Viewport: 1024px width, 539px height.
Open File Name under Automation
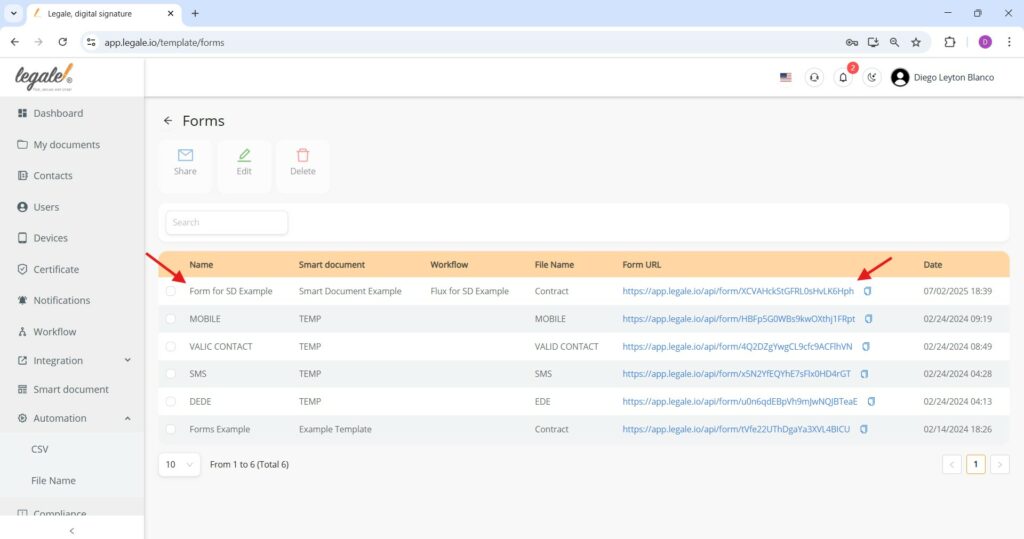pos(54,481)
